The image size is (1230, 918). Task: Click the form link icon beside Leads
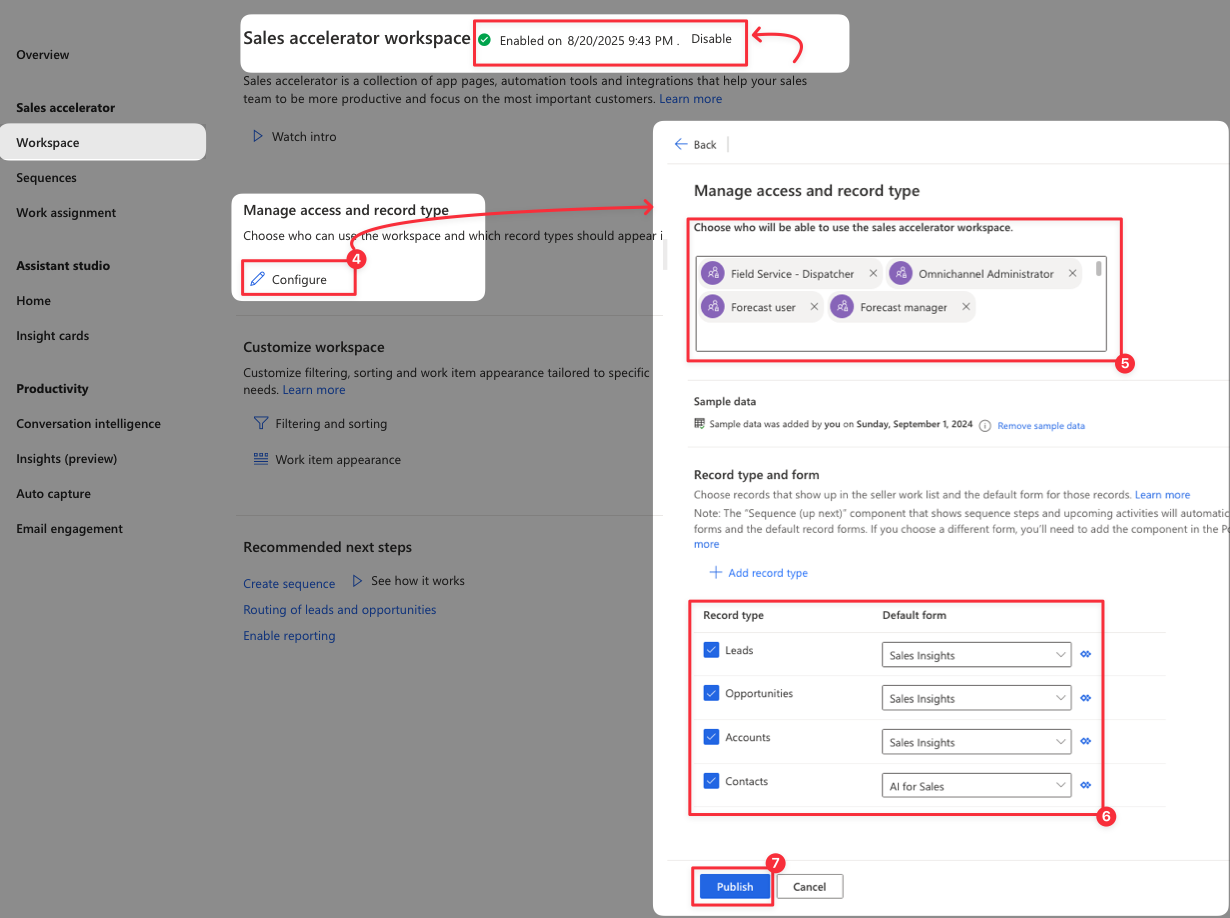click(x=1086, y=655)
